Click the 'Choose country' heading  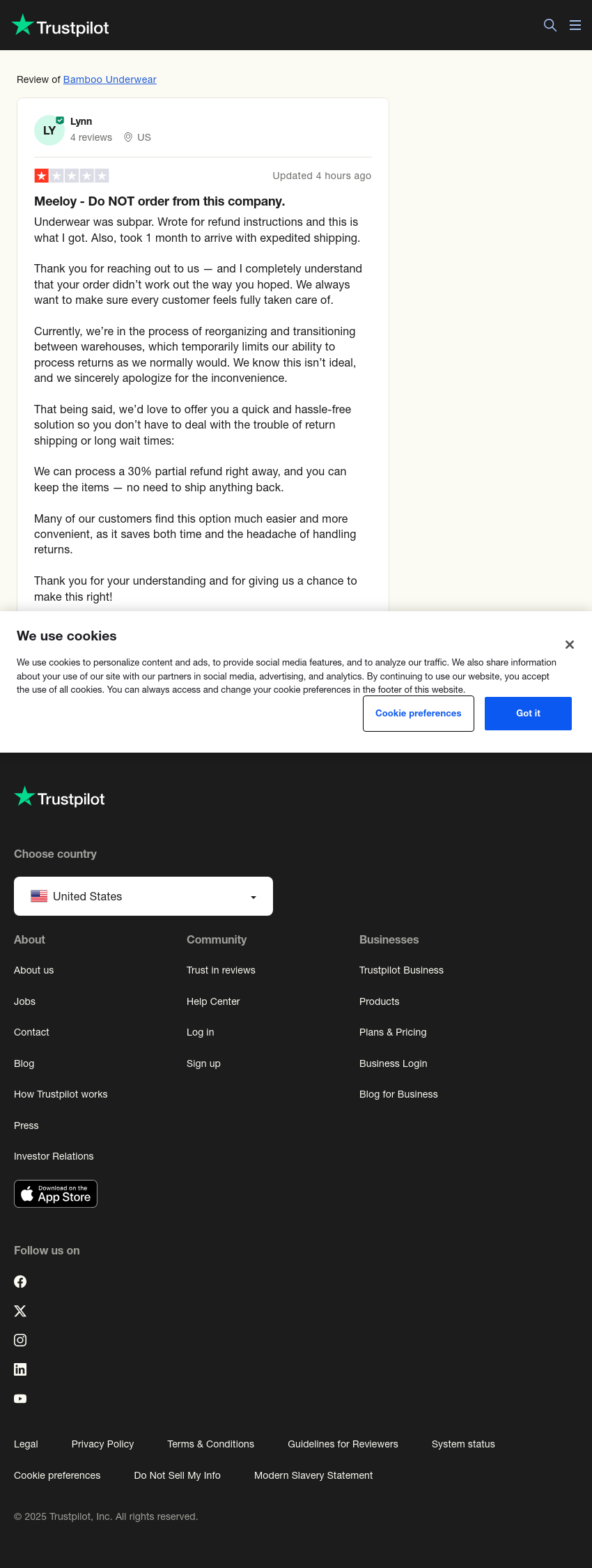[x=55, y=854]
